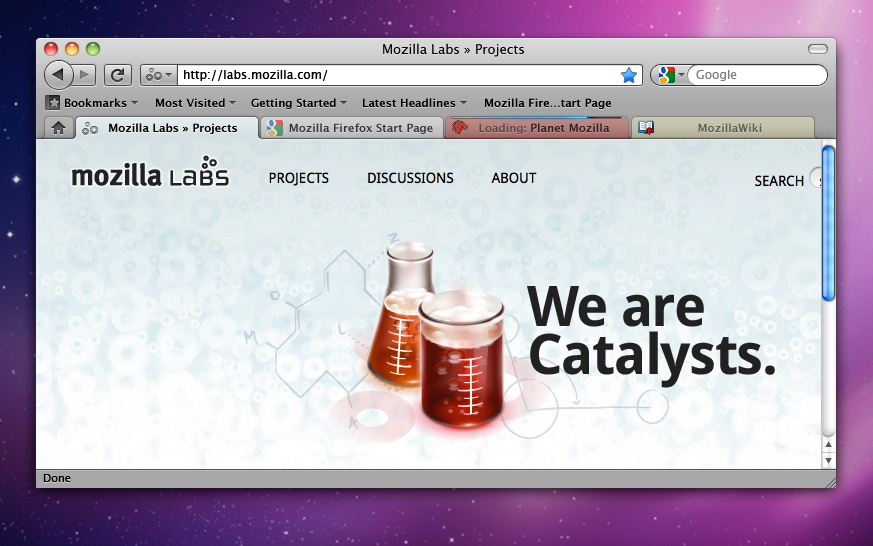
Task: Click the scrollbar down arrow
Action: coord(828,460)
